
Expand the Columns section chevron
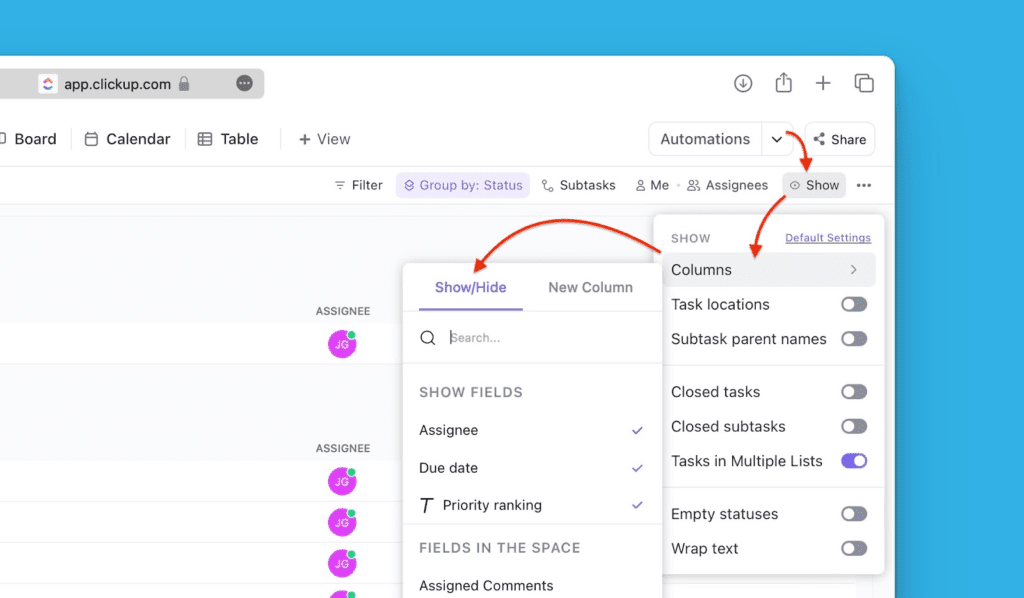[855, 269]
